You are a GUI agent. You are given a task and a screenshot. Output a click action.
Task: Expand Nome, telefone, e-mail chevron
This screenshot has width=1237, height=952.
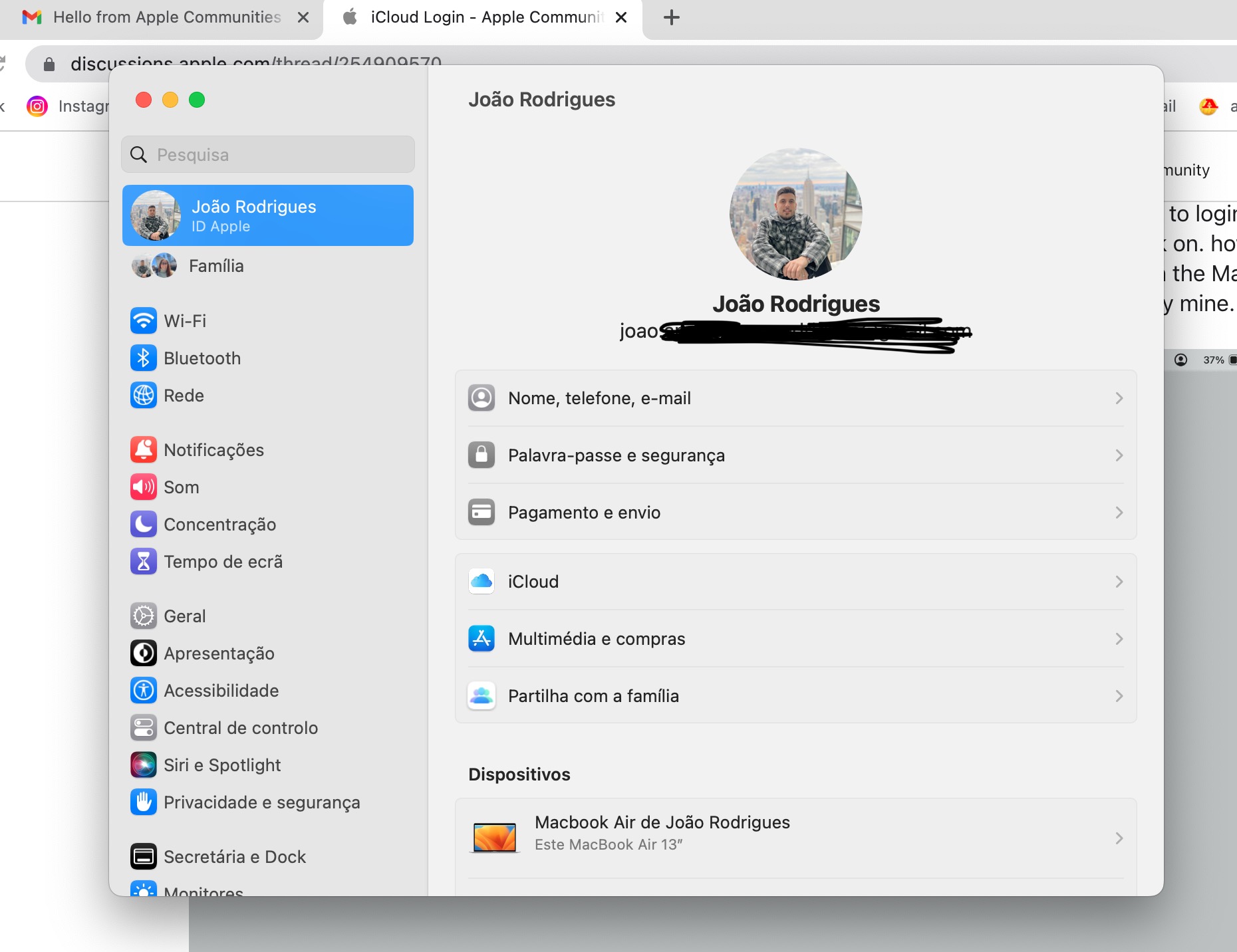tap(1119, 398)
